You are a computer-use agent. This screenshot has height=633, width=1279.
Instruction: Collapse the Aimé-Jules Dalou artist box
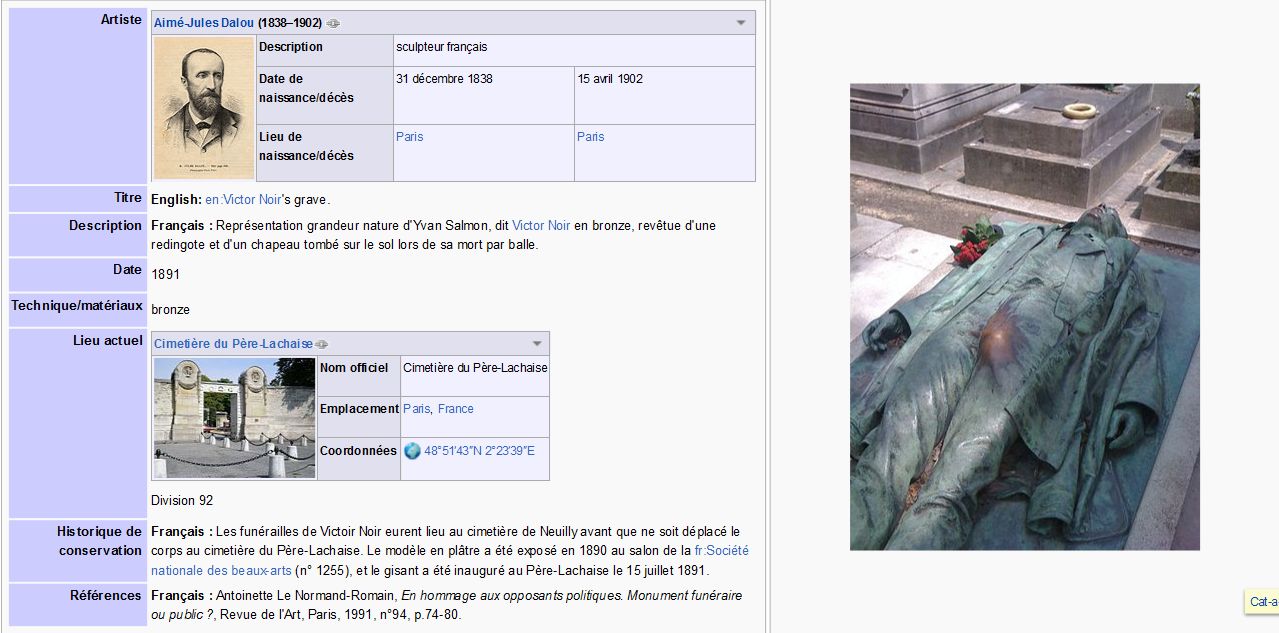(x=741, y=23)
